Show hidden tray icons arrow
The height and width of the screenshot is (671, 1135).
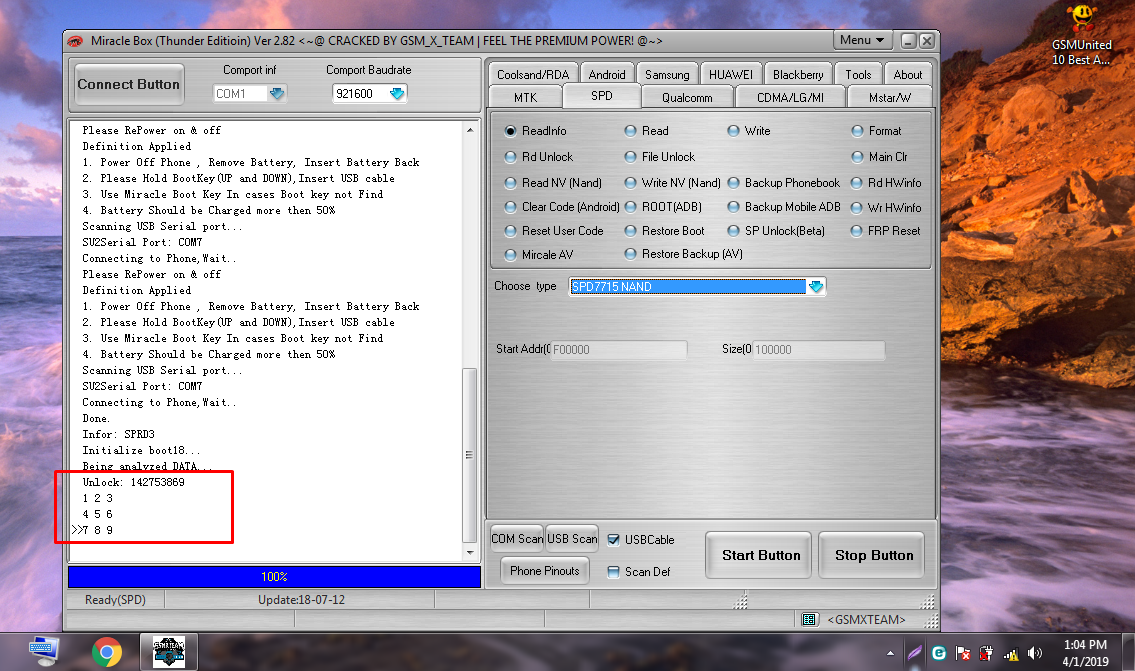click(x=890, y=654)
